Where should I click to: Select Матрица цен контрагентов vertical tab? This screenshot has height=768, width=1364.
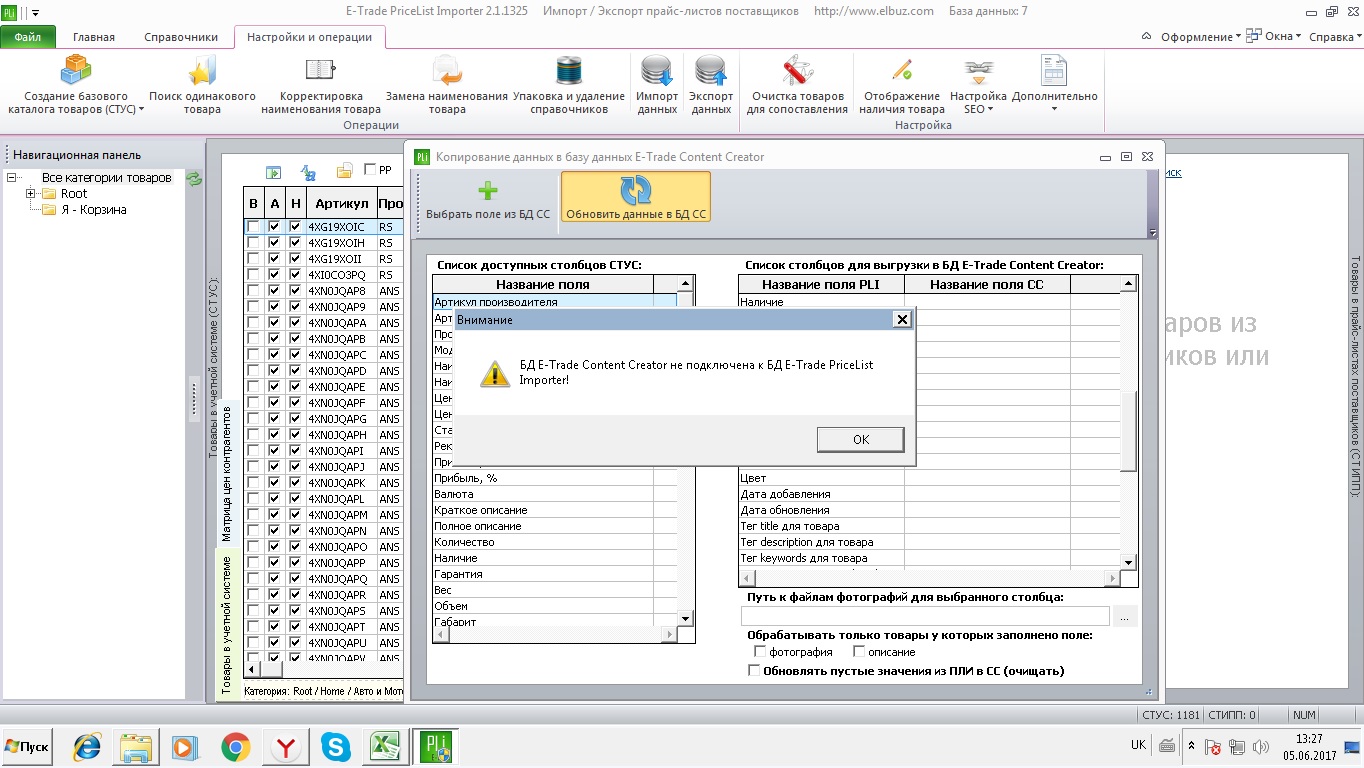tap(226, 473)
